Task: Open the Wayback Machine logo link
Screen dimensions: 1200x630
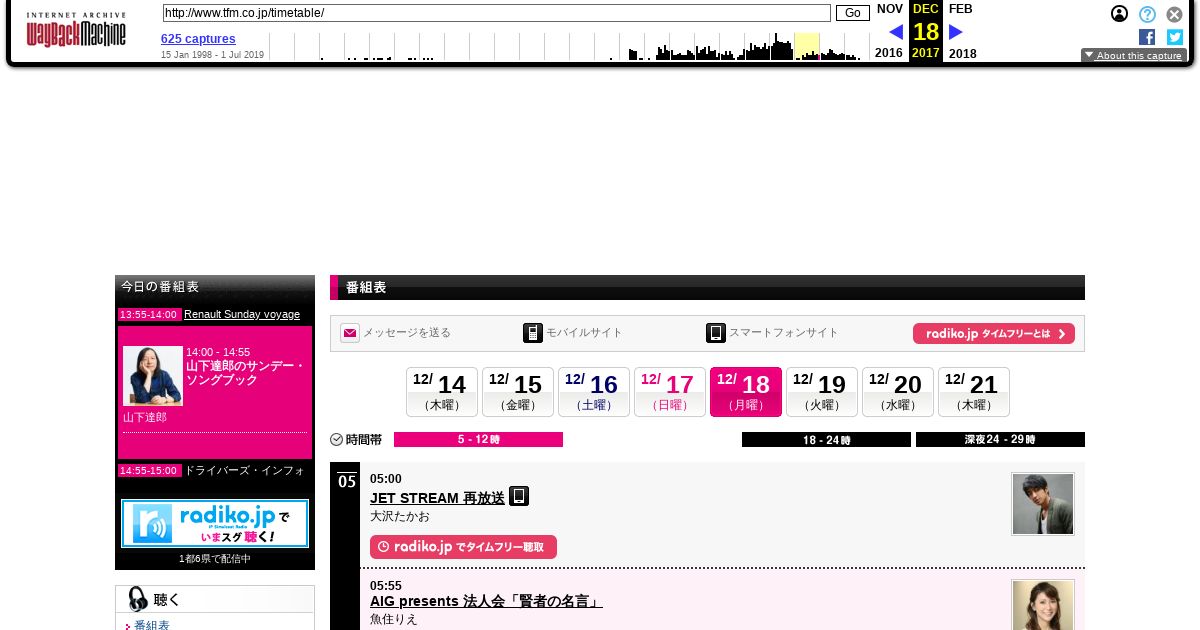Action: tap(76, 30)
